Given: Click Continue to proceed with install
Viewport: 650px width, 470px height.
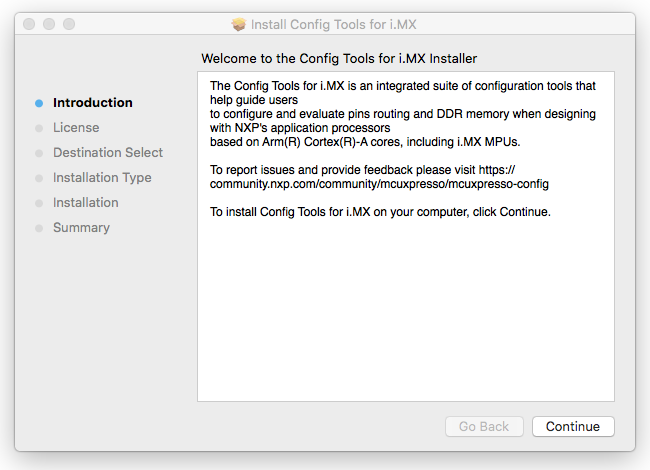Looking at the screenshot, I should (x=573, y=426).
